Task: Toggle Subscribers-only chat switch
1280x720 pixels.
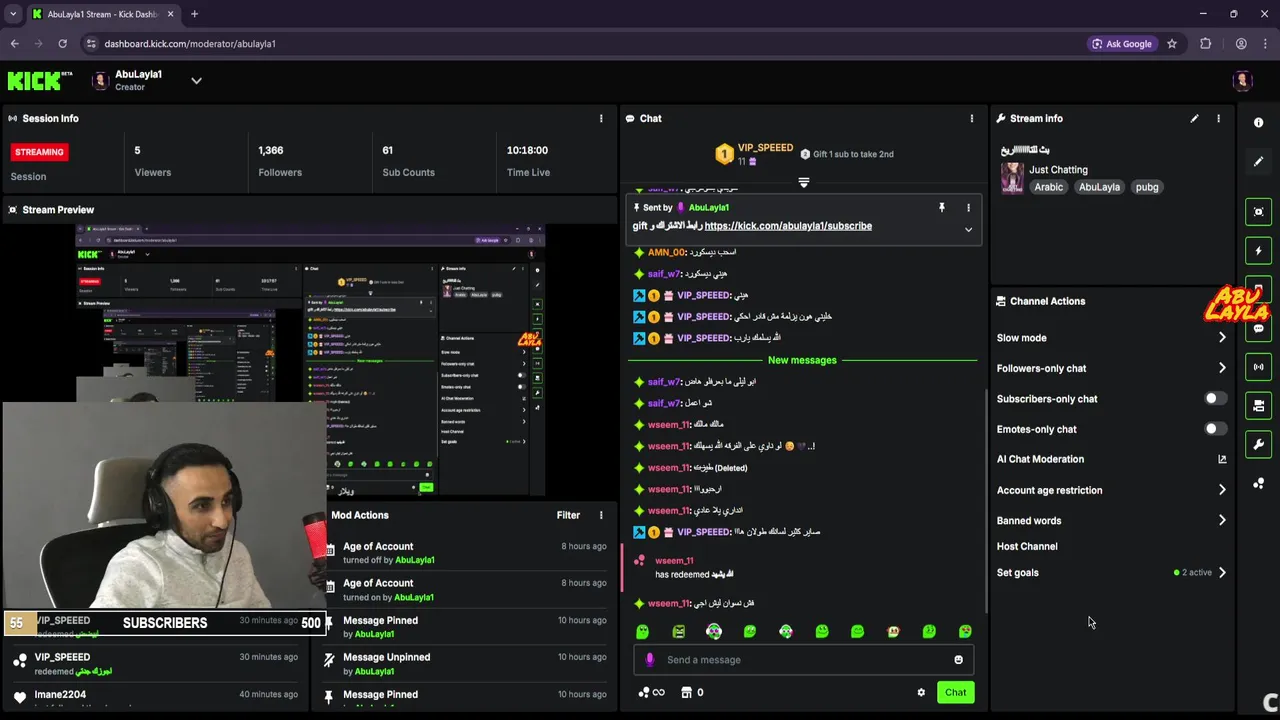Action: tap(1215, 398)
